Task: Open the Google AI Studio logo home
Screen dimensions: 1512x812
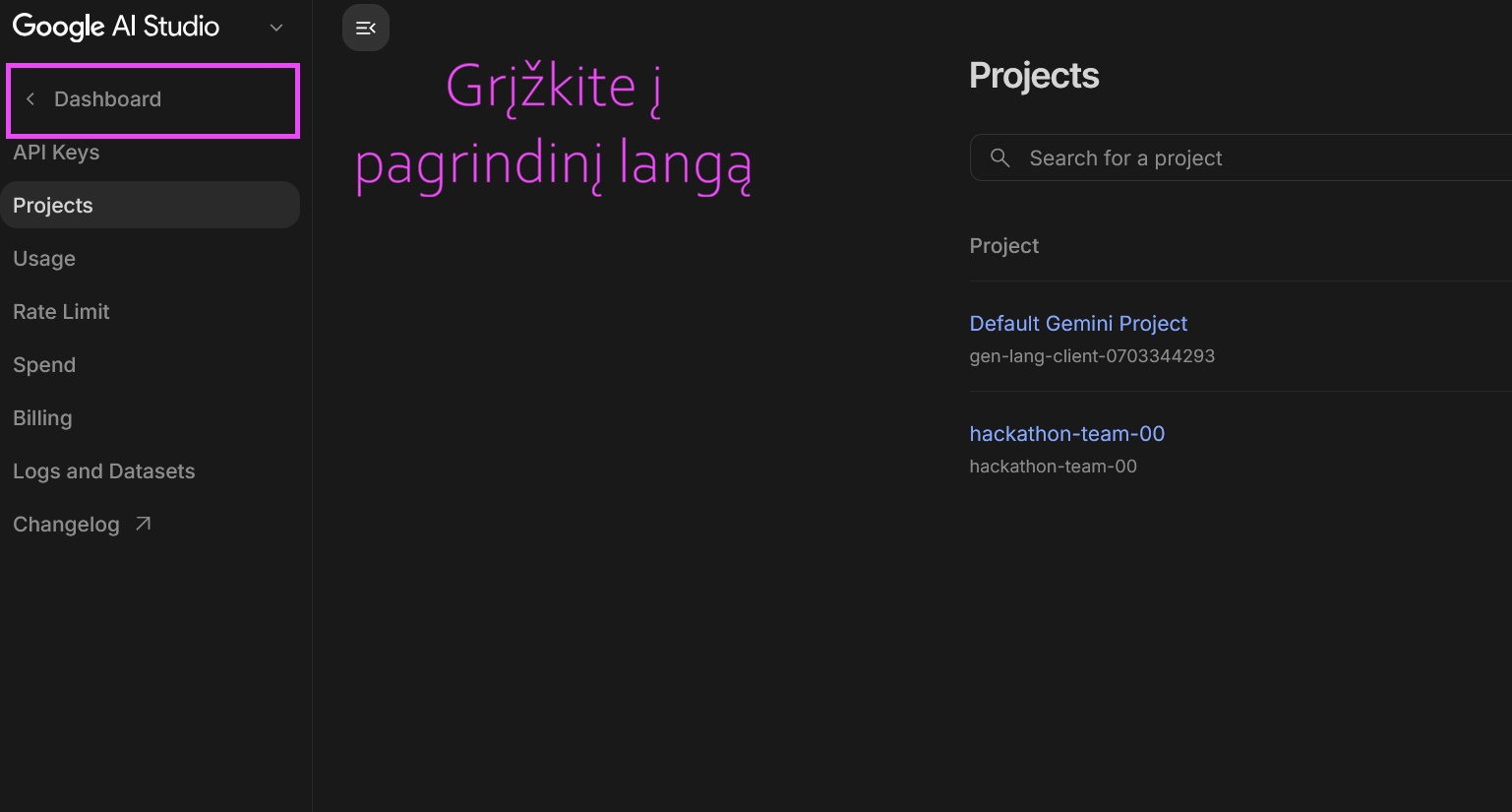Action: click(116, 27)
